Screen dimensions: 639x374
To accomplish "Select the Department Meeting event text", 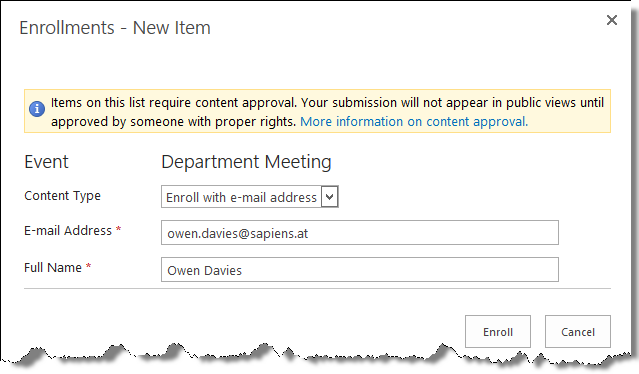I will [x=246, y=162].
